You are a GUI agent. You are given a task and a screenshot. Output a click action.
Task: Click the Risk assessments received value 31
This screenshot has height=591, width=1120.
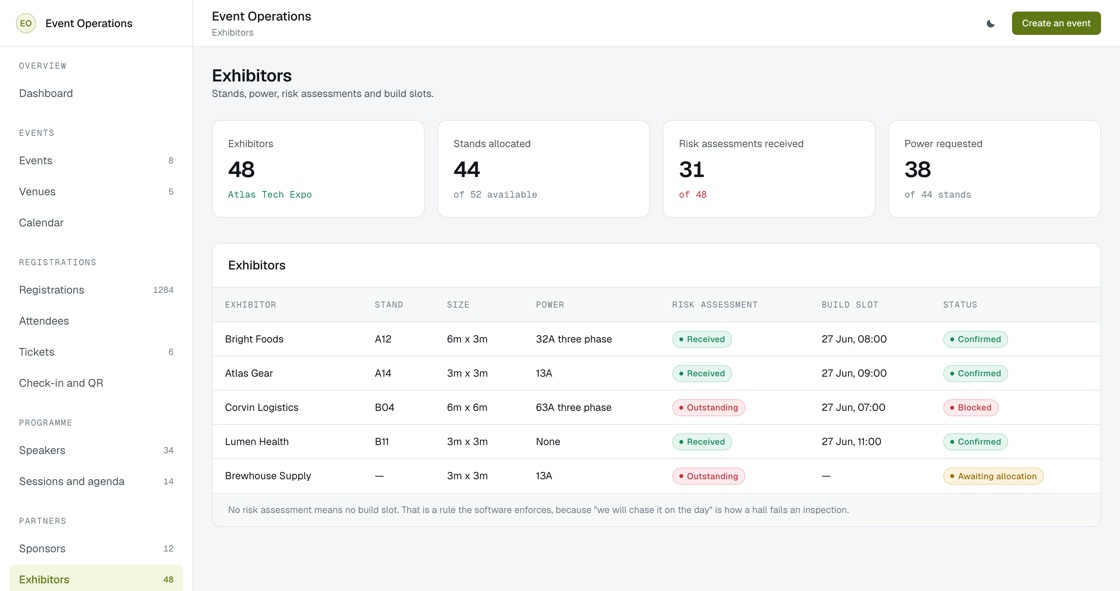coord(691,169)
